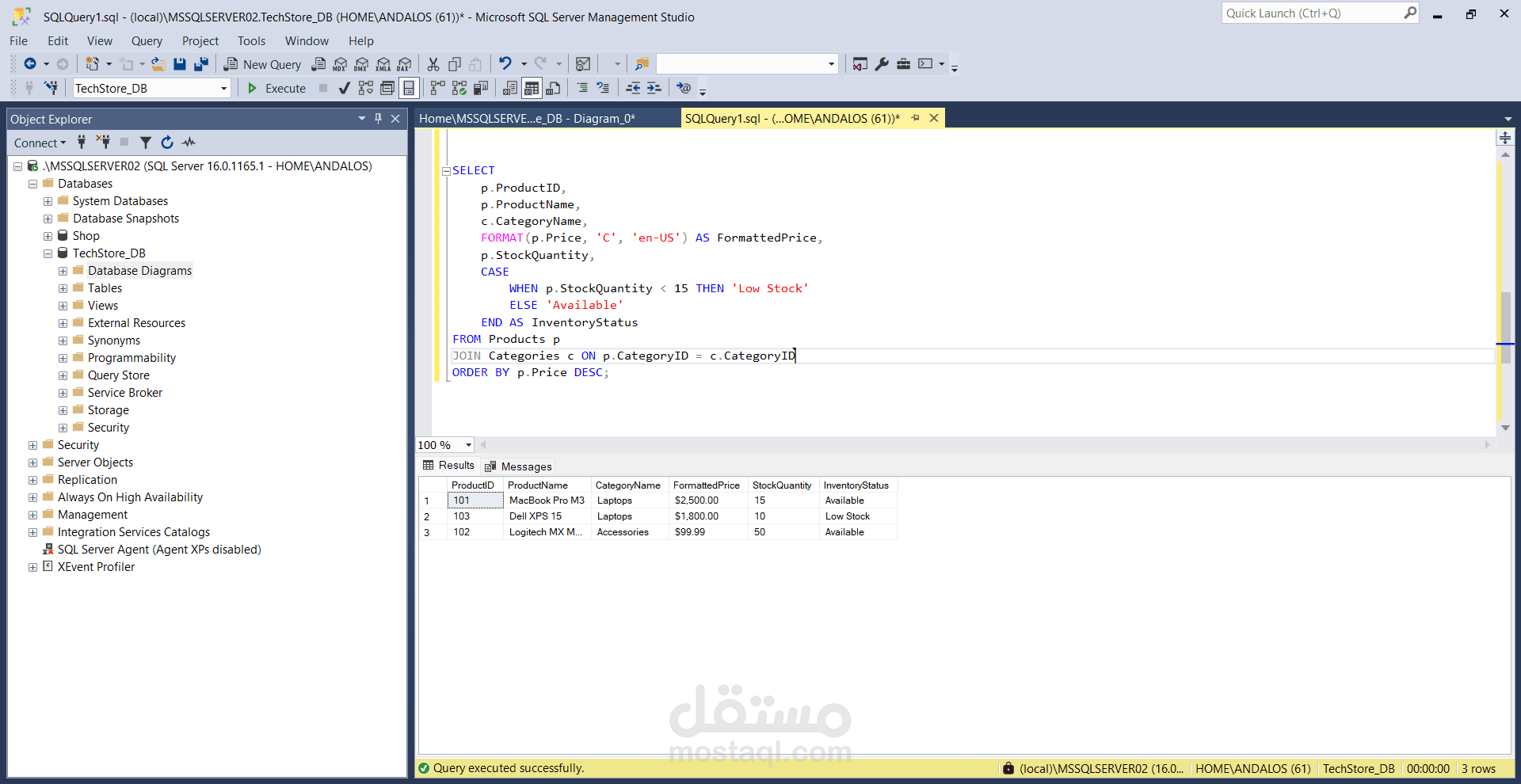Click the Uncomment selected lines icon
The width and height of the screenshot is (1521, 784).
click(x=604, y=88)
